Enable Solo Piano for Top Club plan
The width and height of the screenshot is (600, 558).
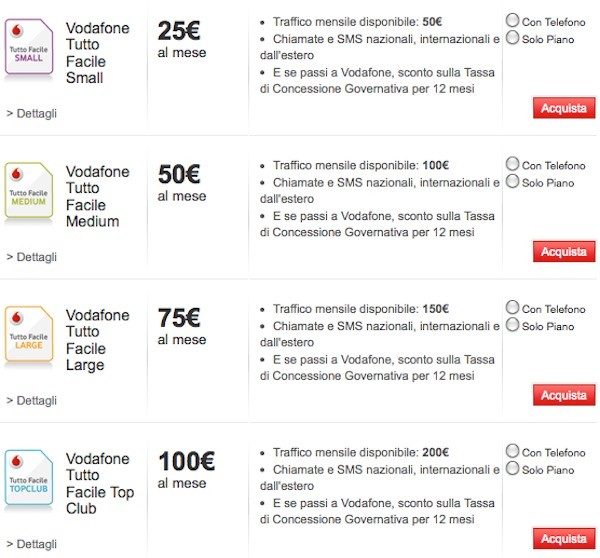click(x=513, y=469)
